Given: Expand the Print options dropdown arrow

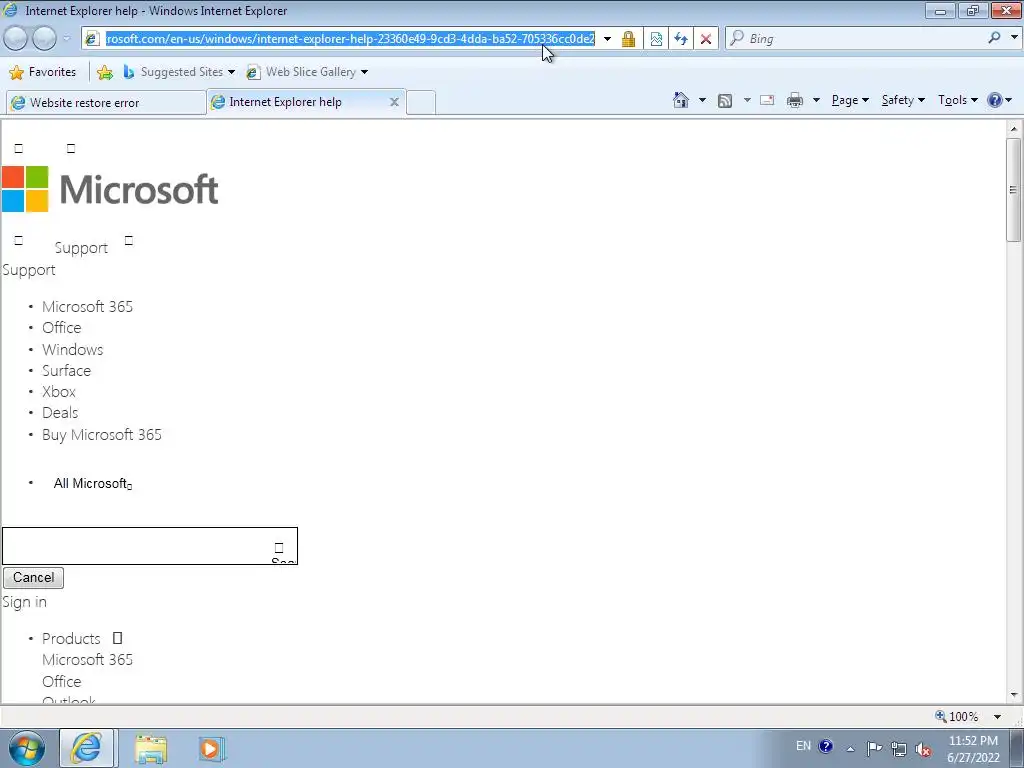Looking at the screenshot, I should click(816, 100).
